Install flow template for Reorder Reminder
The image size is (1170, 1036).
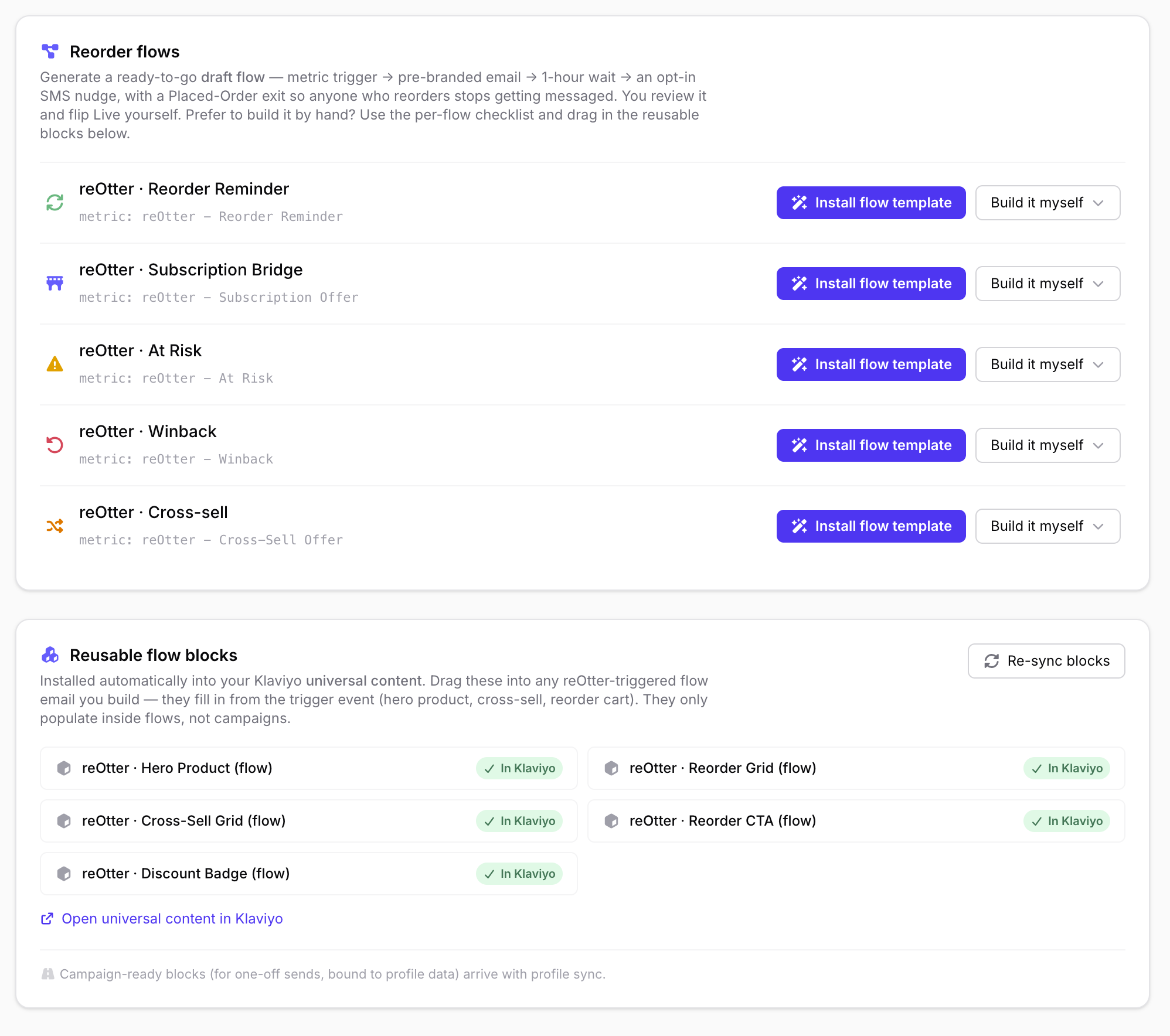coord(871,203)
